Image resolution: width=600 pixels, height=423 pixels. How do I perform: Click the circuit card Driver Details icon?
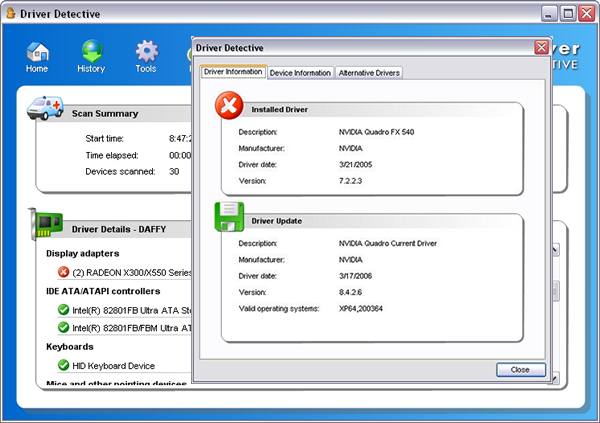point(46,224)
